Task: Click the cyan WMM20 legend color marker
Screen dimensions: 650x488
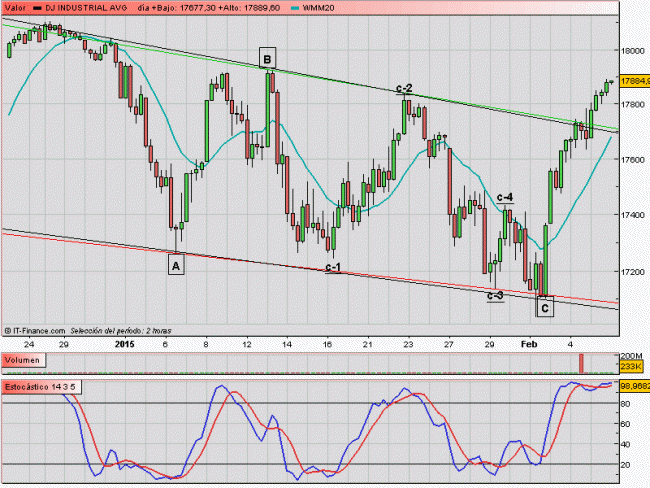Action: pos(295,8)
